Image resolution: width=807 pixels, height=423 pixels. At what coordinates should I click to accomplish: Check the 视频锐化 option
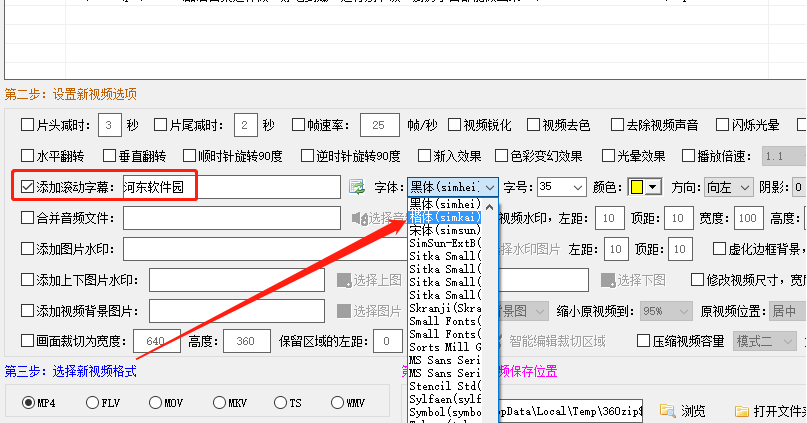(454, 125)
